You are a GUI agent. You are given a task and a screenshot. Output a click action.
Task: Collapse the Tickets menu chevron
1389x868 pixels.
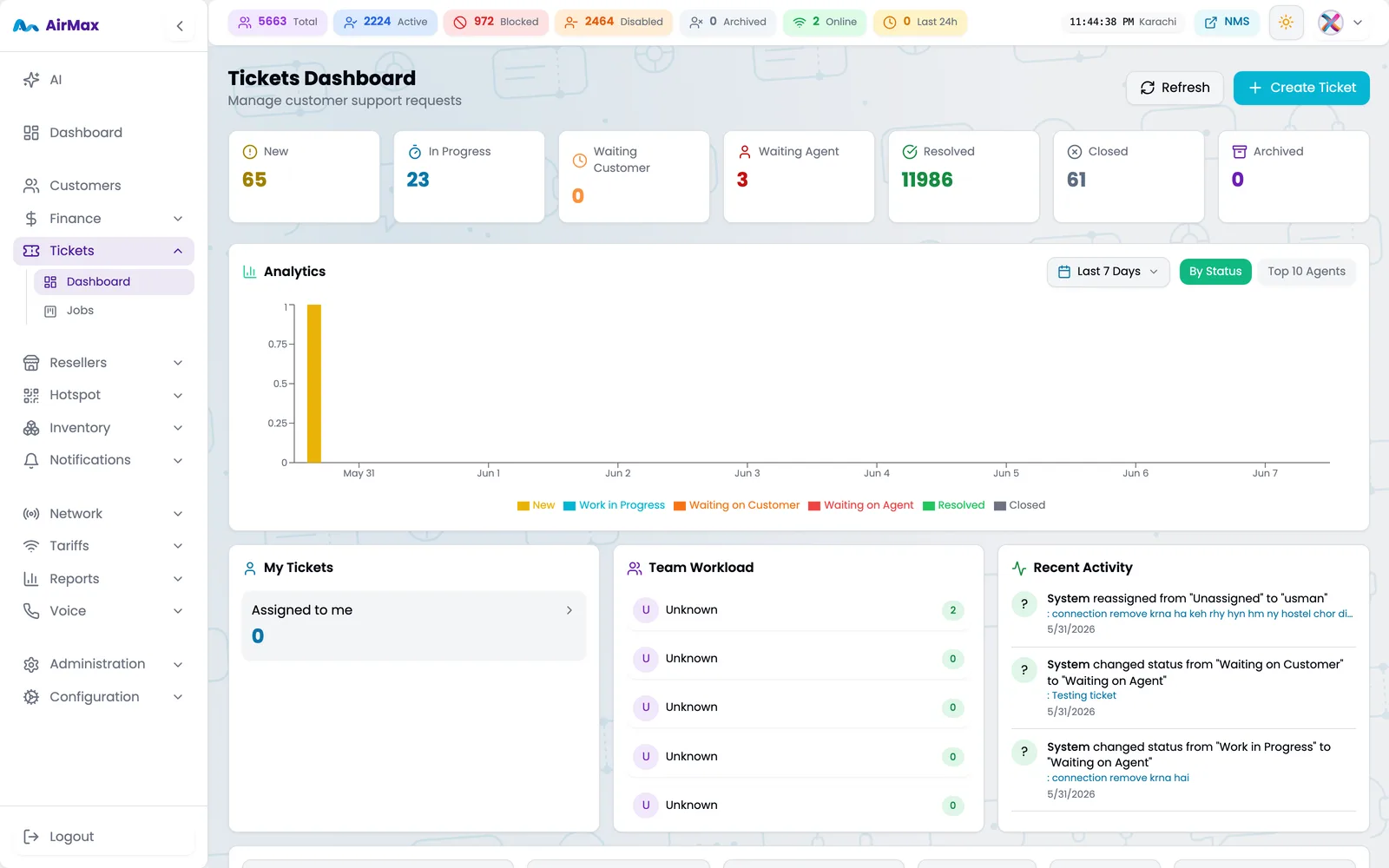[x=178, y=251]
